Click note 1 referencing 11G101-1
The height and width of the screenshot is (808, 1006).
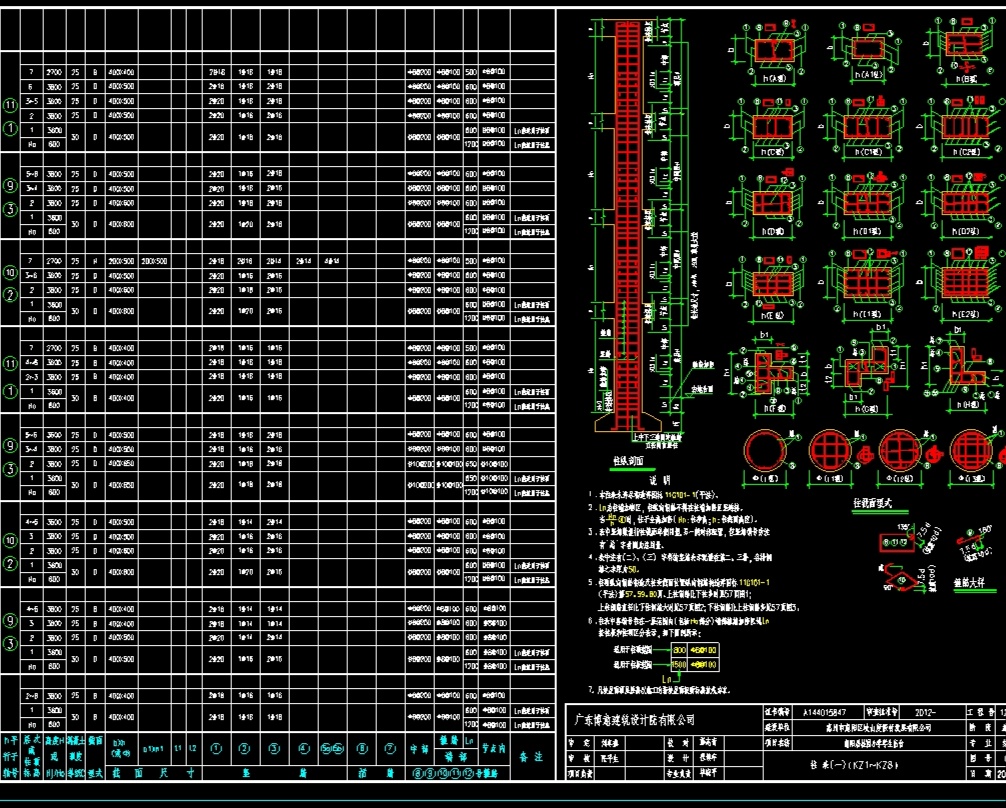(654, 495)
